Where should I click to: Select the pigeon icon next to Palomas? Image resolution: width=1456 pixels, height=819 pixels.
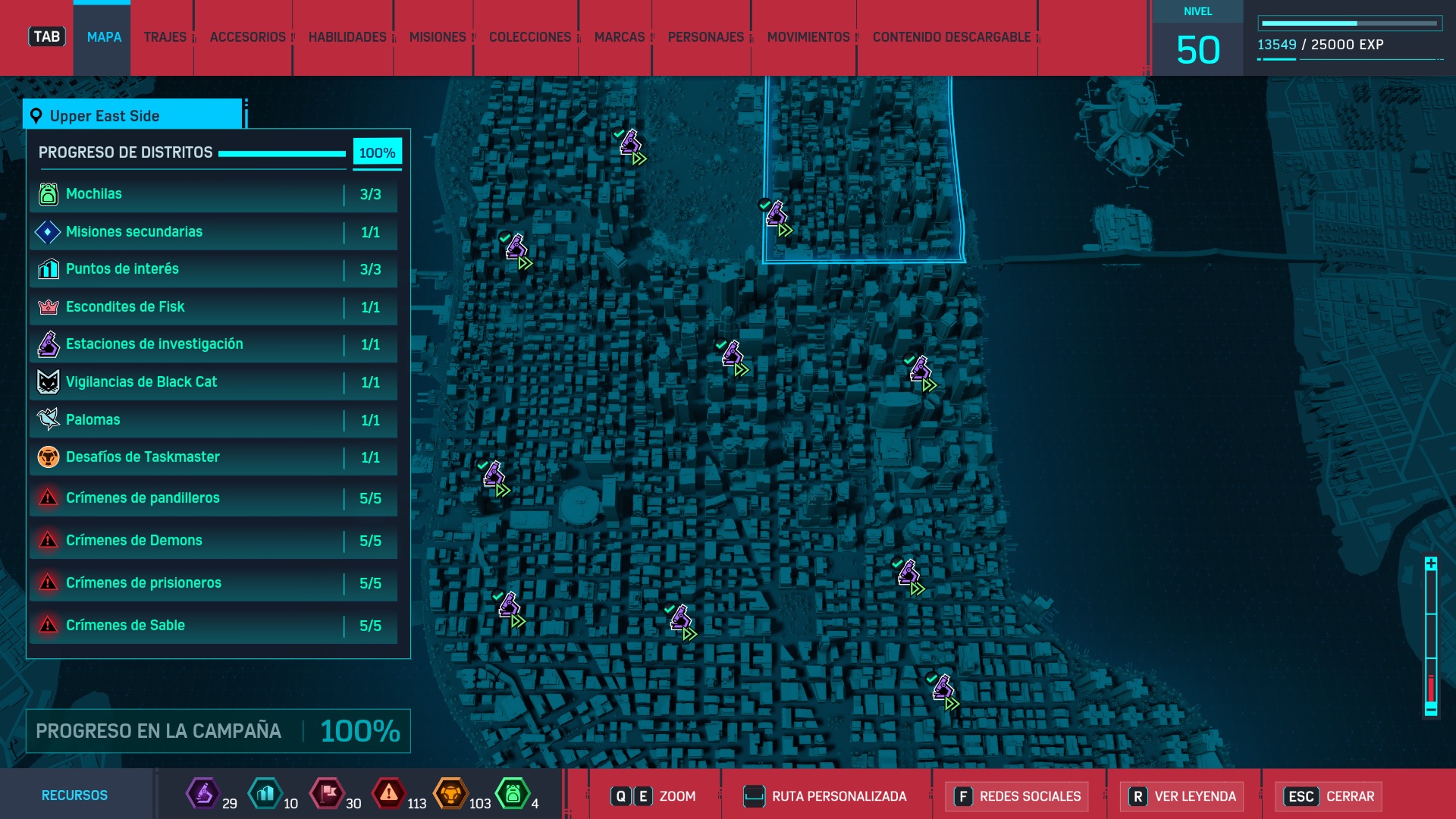tap(48, 419)
